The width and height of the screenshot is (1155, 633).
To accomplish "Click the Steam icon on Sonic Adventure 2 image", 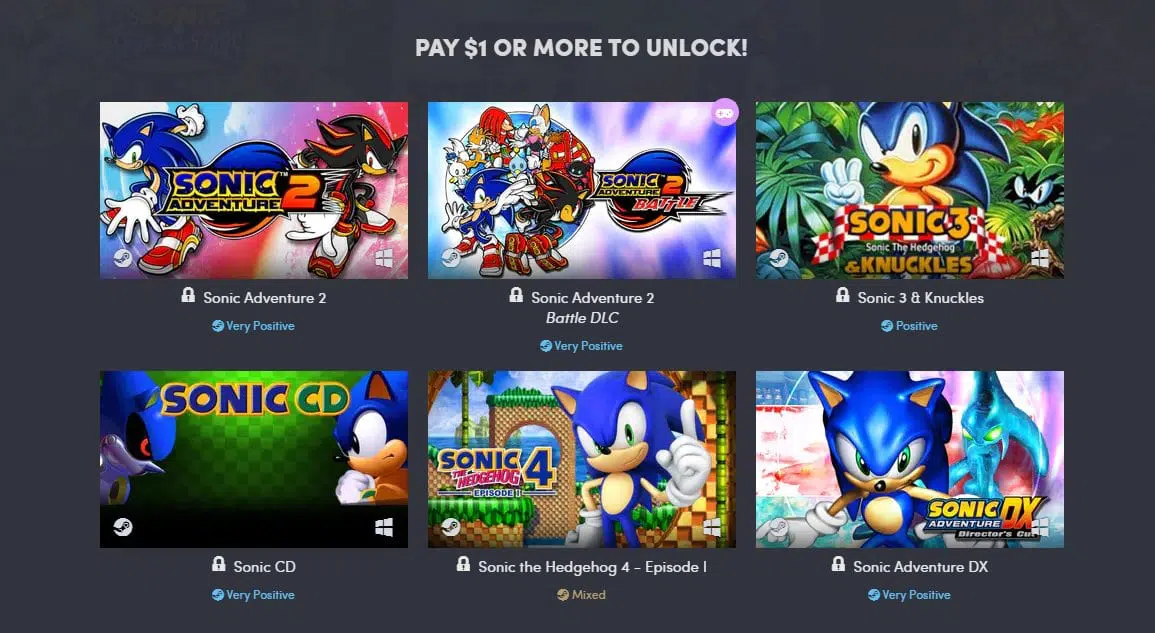I will click(x=122, y=258).
